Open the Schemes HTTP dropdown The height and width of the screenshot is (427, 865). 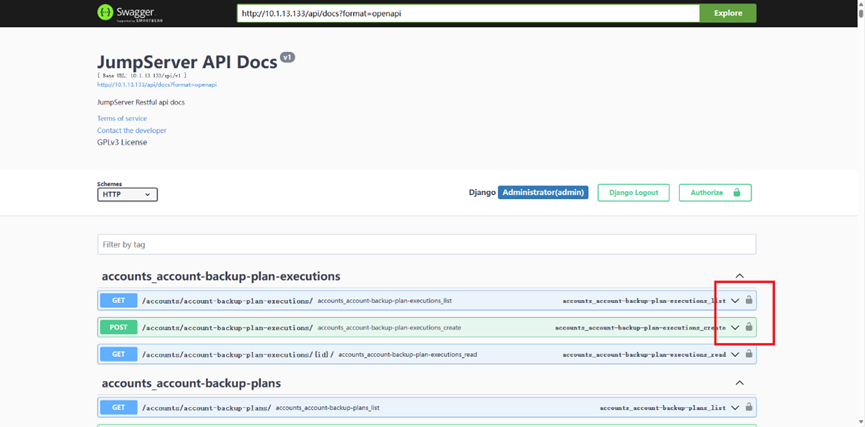point(127,194)
